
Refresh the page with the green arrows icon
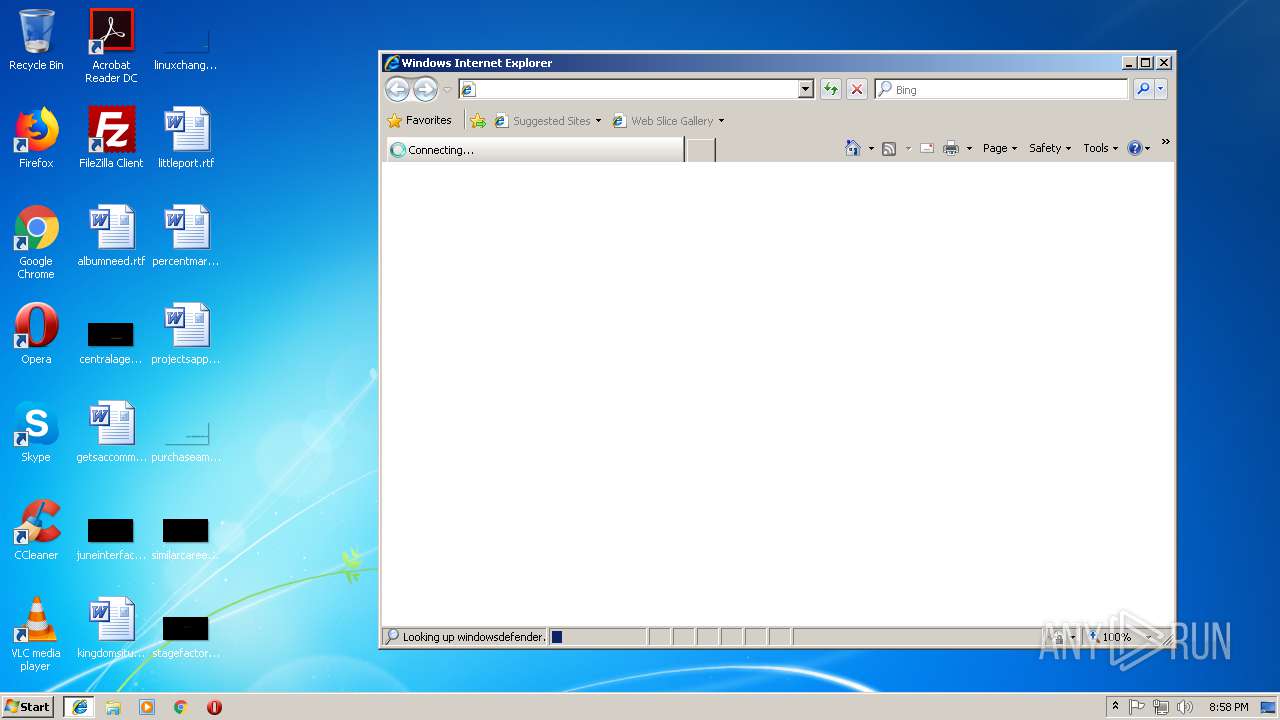click(x=830, y=89)
